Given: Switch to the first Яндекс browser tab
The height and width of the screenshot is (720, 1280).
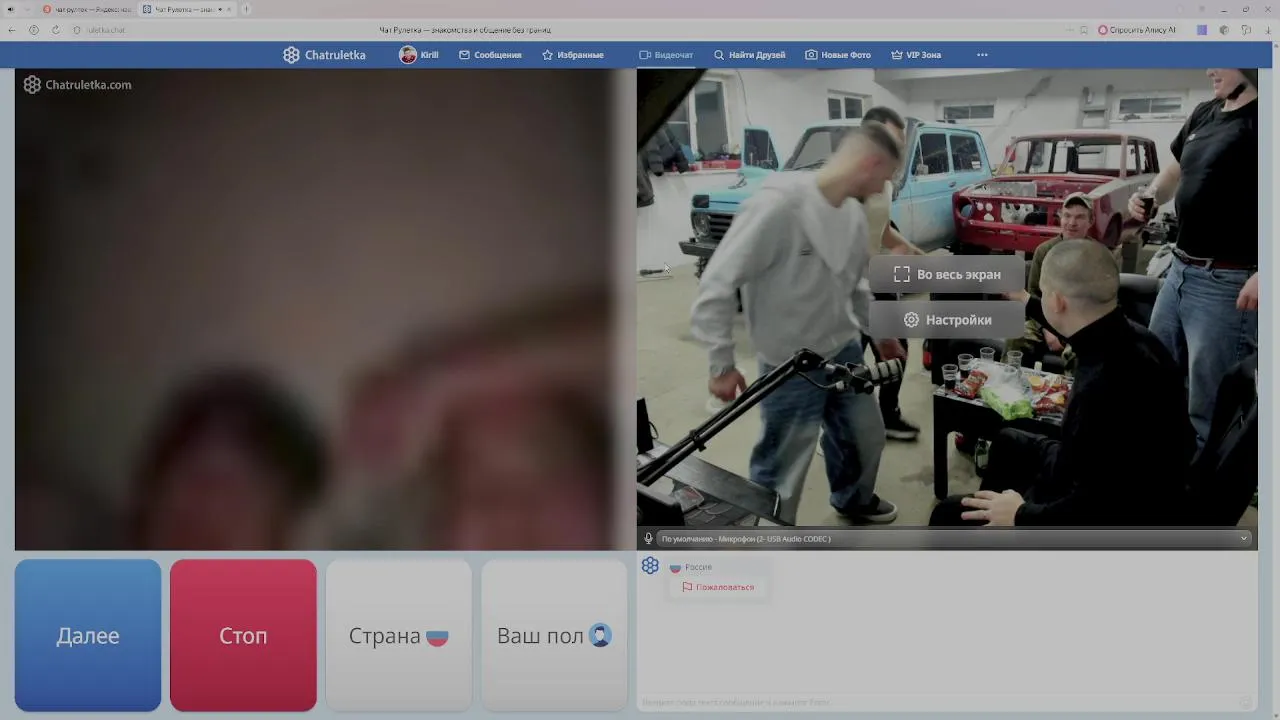Looking at the screenshot, I should 86,9.
